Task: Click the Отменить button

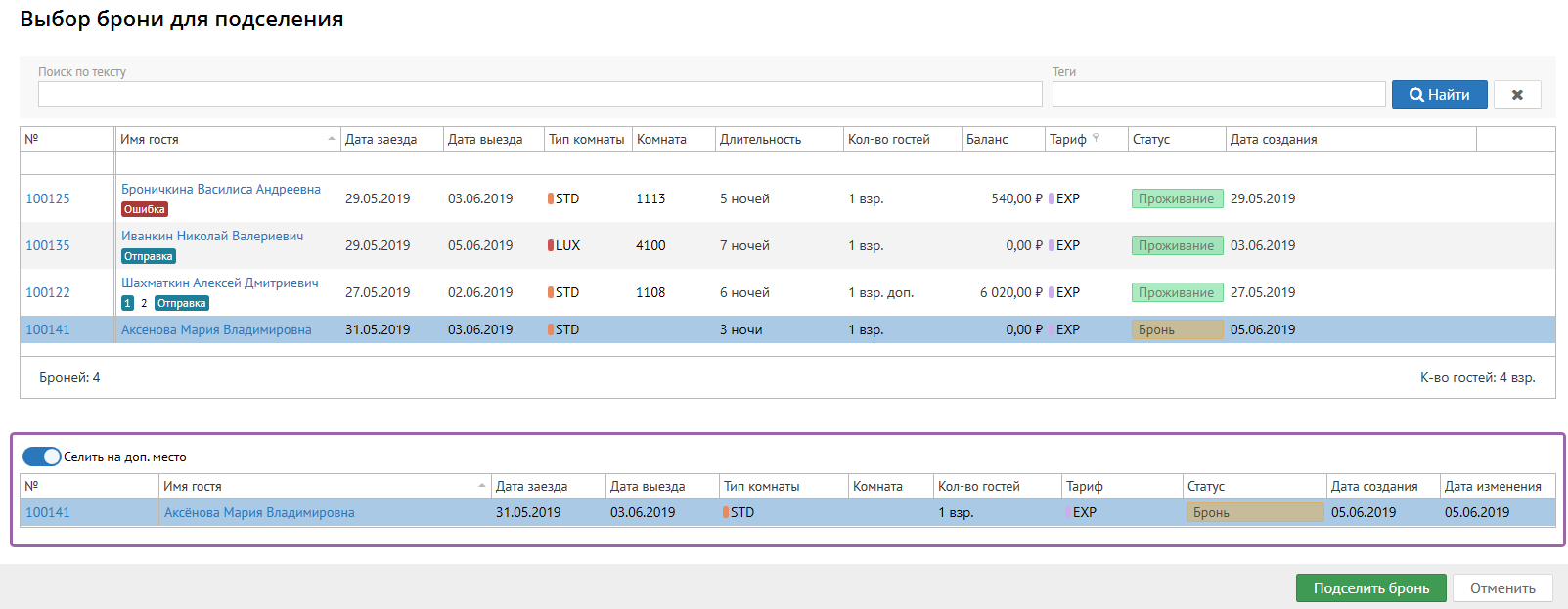Action: [x=1502, y=588]
